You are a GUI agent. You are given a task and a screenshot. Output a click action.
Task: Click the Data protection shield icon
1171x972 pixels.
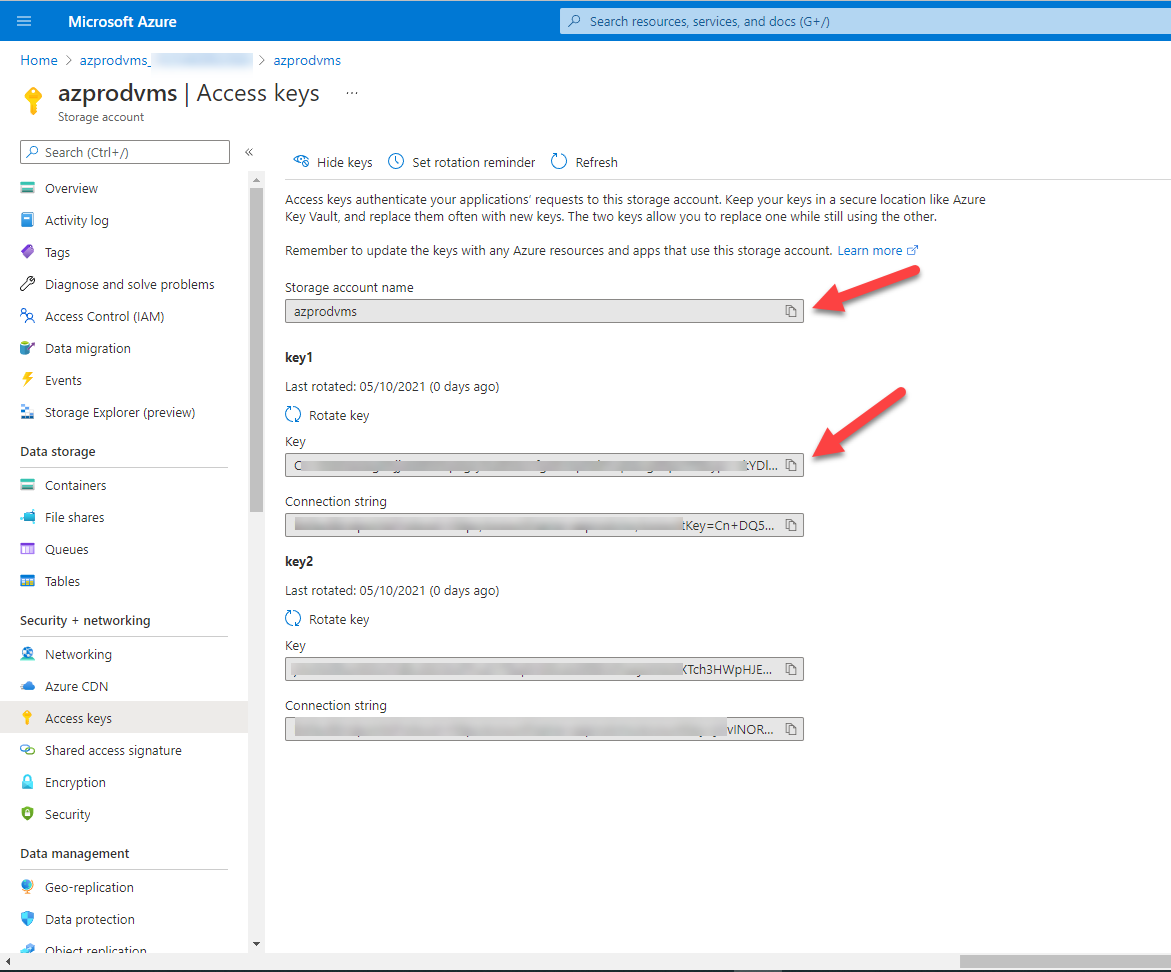click(28, 919)
